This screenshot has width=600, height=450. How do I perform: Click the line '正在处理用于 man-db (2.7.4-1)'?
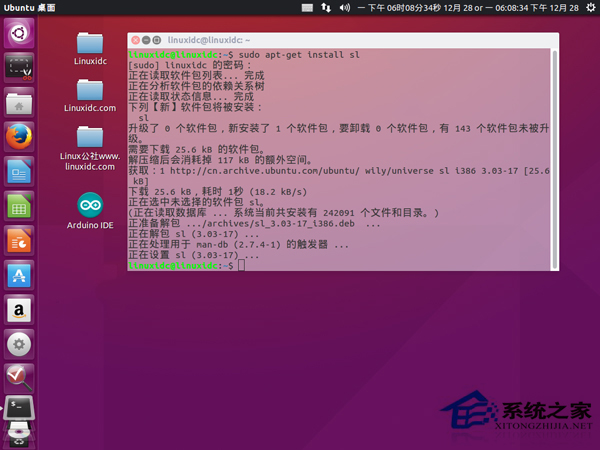click(238, 245)
